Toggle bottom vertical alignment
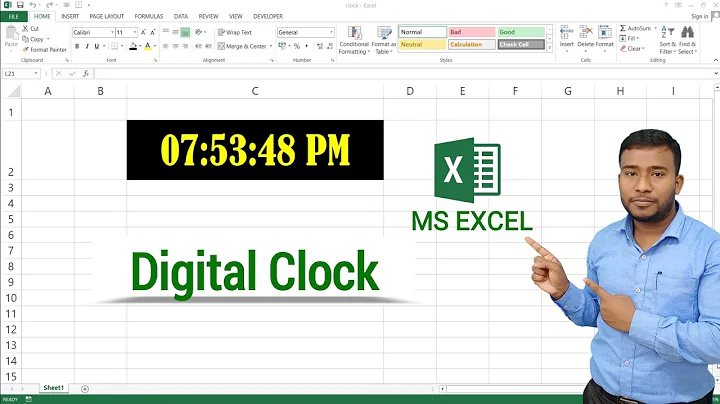Image resolution: width=720 pixels, height=404 pixels. tap(185, 32)
